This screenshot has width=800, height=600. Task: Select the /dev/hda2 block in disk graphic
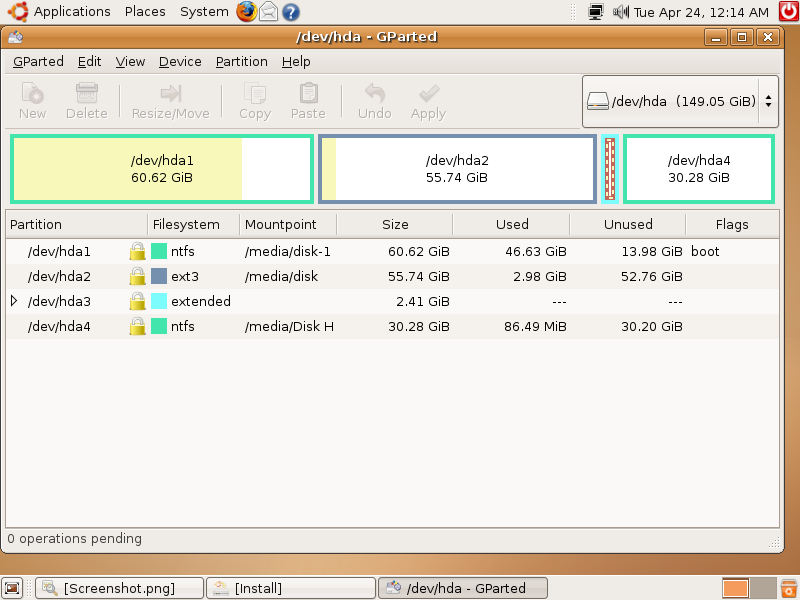pos(457,169)
